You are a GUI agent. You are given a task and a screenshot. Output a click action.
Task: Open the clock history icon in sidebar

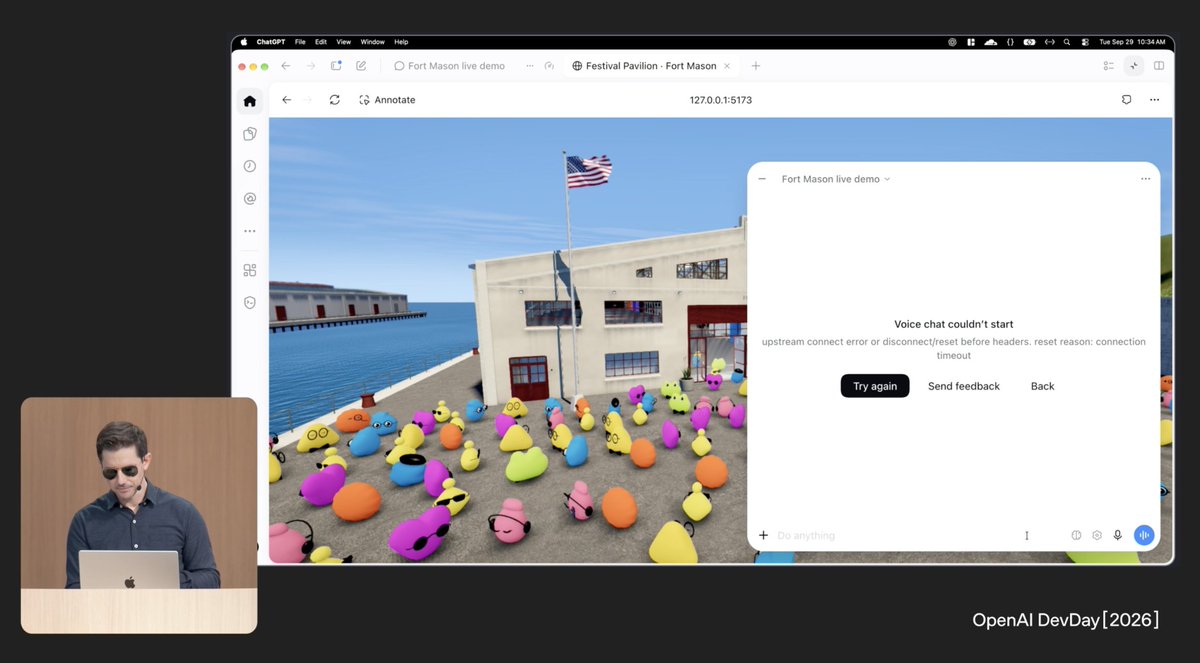pos(250,166)
